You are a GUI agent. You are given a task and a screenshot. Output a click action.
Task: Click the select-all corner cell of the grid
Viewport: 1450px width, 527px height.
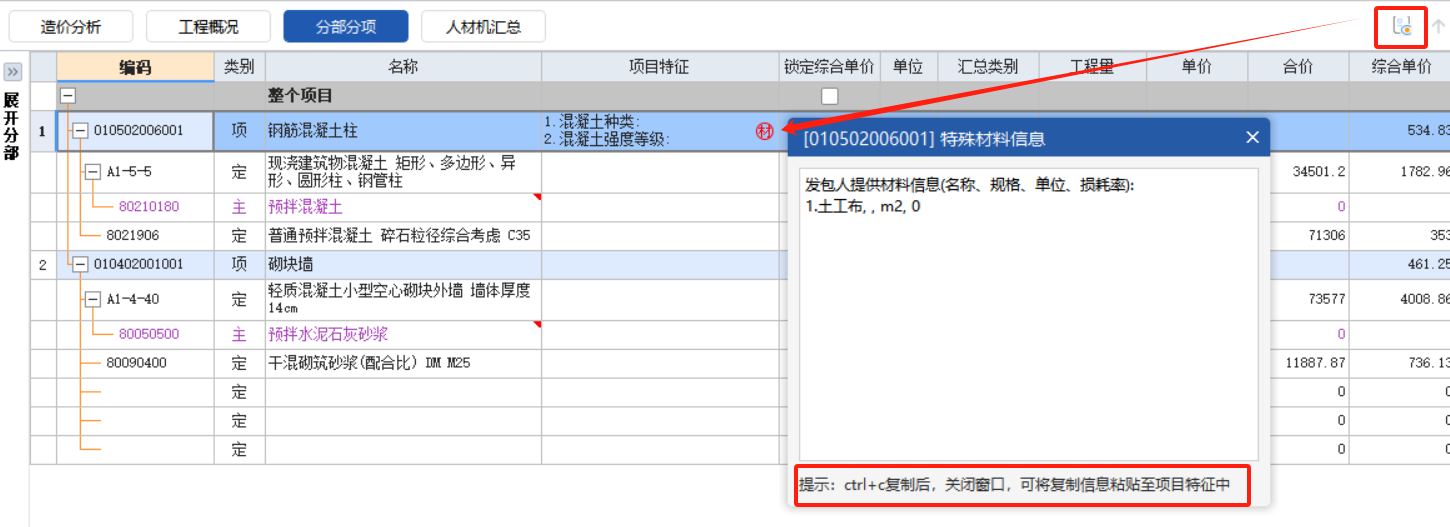click(43, 67)
